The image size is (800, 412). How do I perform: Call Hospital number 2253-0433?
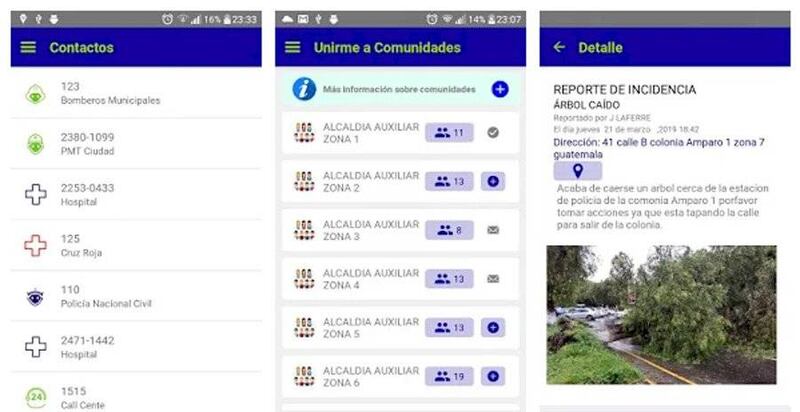(136, 194)
